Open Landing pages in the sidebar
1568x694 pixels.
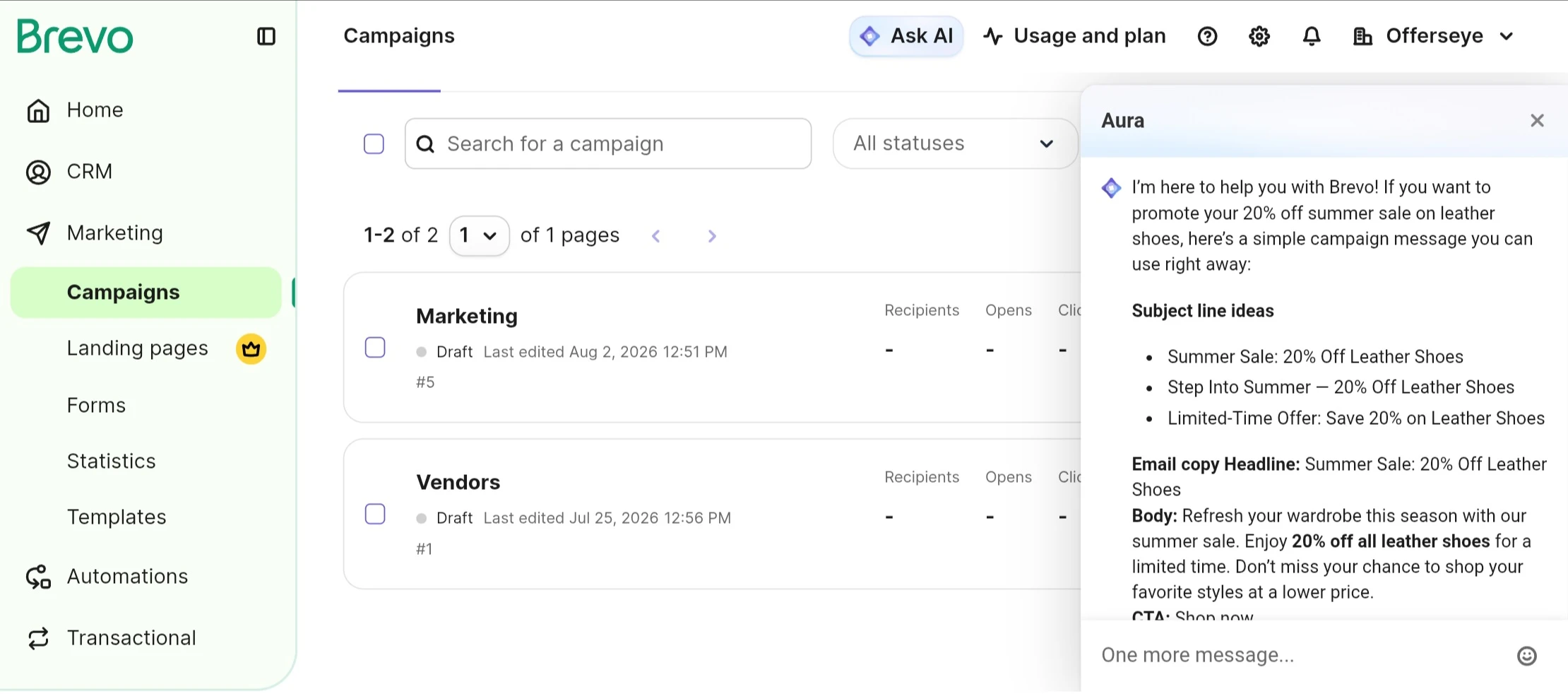click(138, 348)
